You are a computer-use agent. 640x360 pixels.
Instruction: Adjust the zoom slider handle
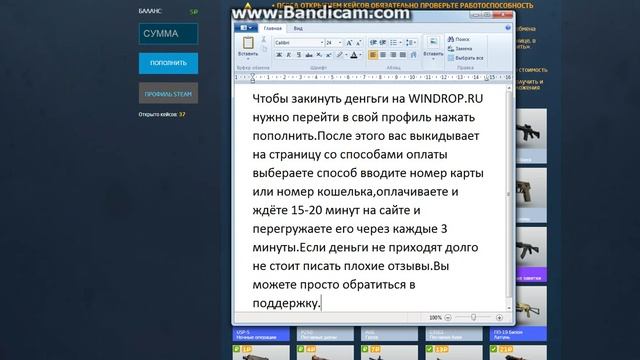[473, 317]
